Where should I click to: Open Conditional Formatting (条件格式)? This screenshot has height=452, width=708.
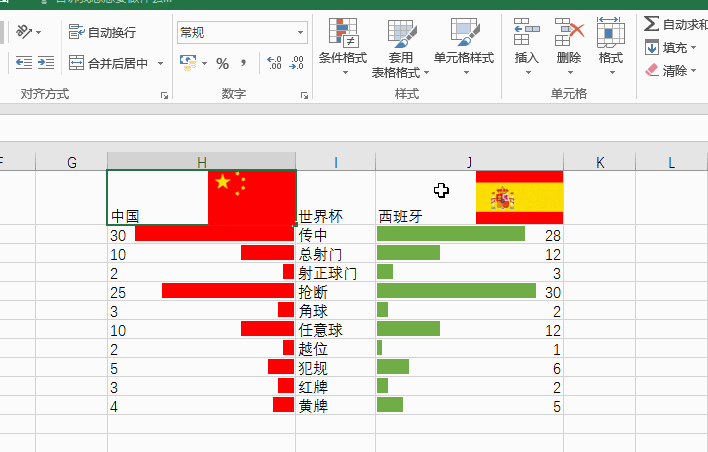click(x=343, y=46)
